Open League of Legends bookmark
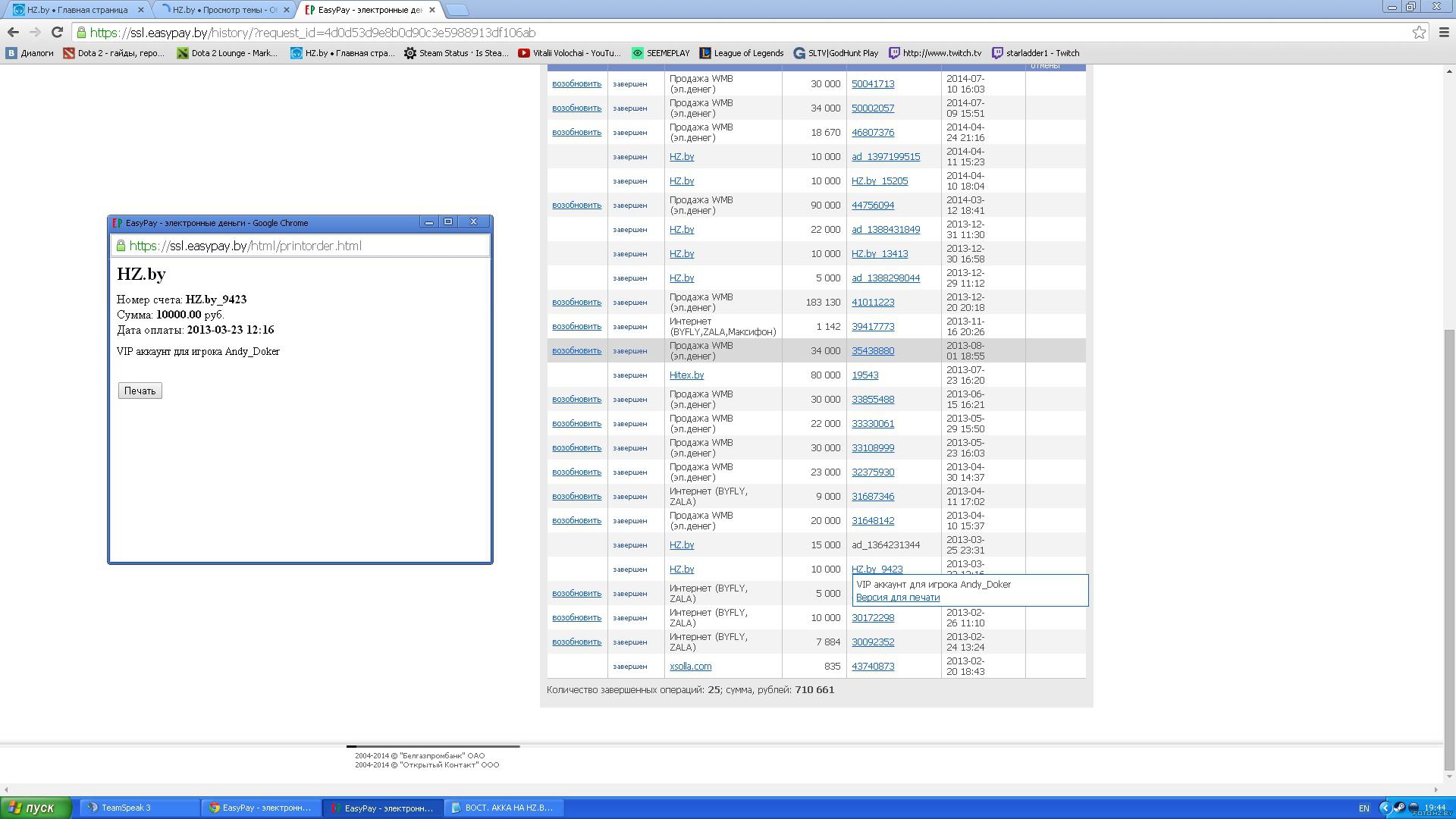Viewport: 1456px width, 819px height. click(741, 53)
